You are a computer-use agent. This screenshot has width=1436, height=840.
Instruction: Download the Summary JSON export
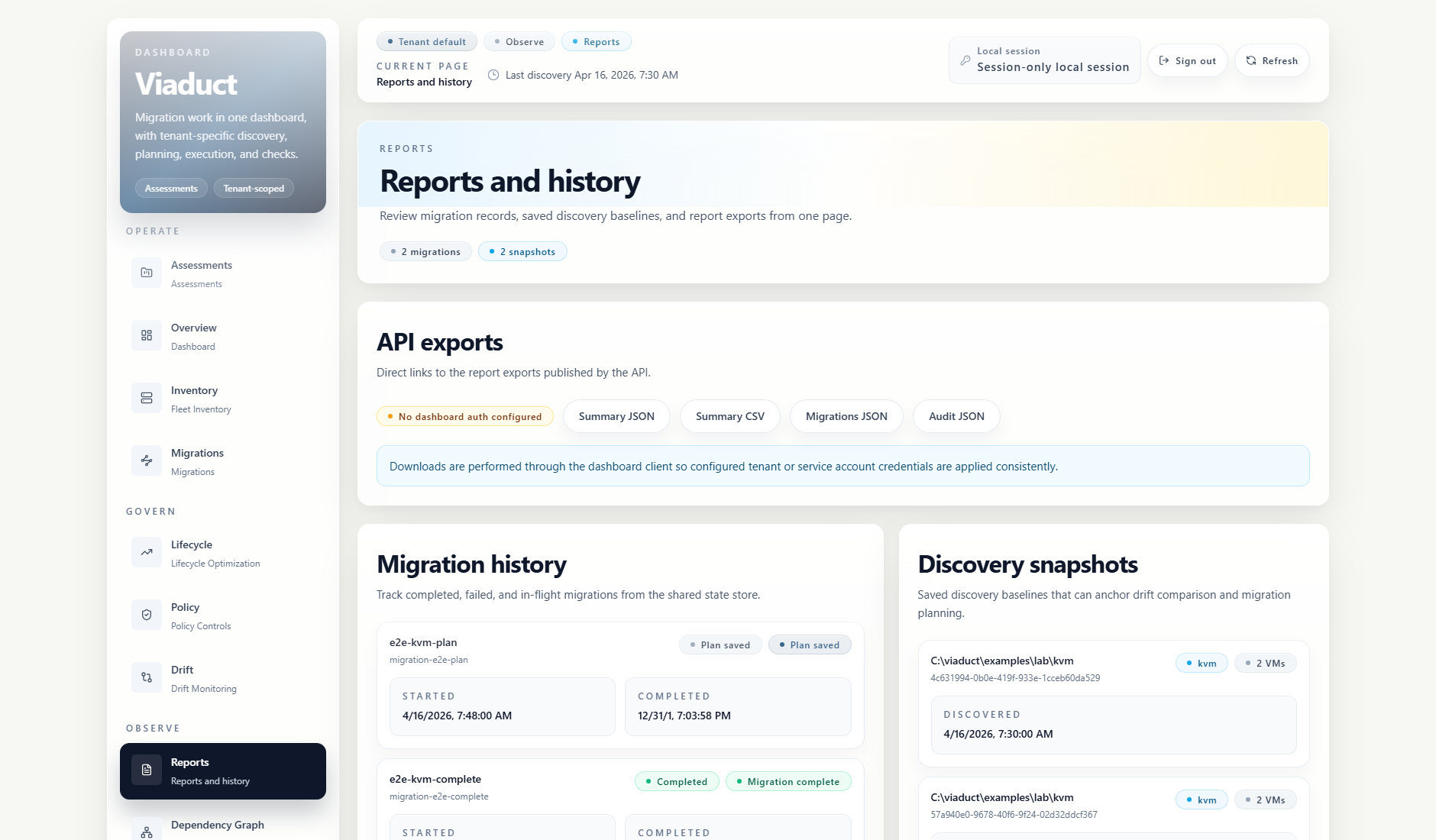pyautogui.click(x=616, y=416)
